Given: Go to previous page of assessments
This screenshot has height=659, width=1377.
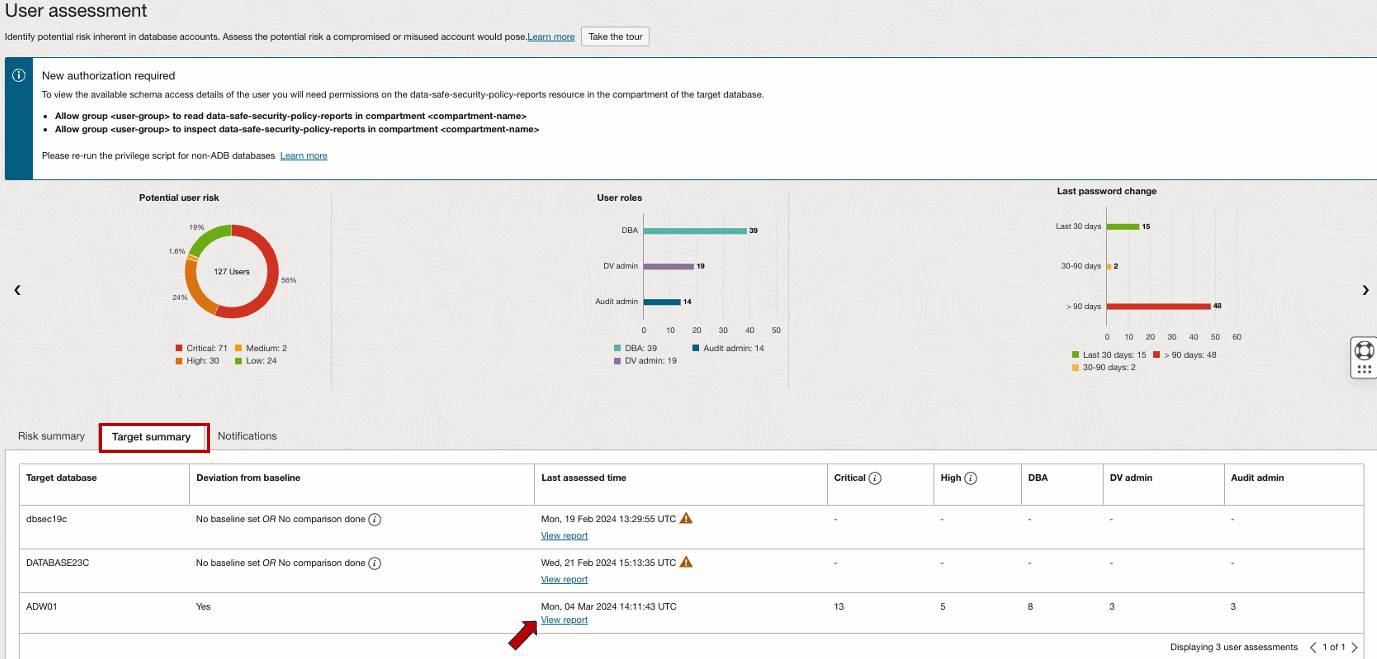Looking at the screenshot, I should point(1313,647).
